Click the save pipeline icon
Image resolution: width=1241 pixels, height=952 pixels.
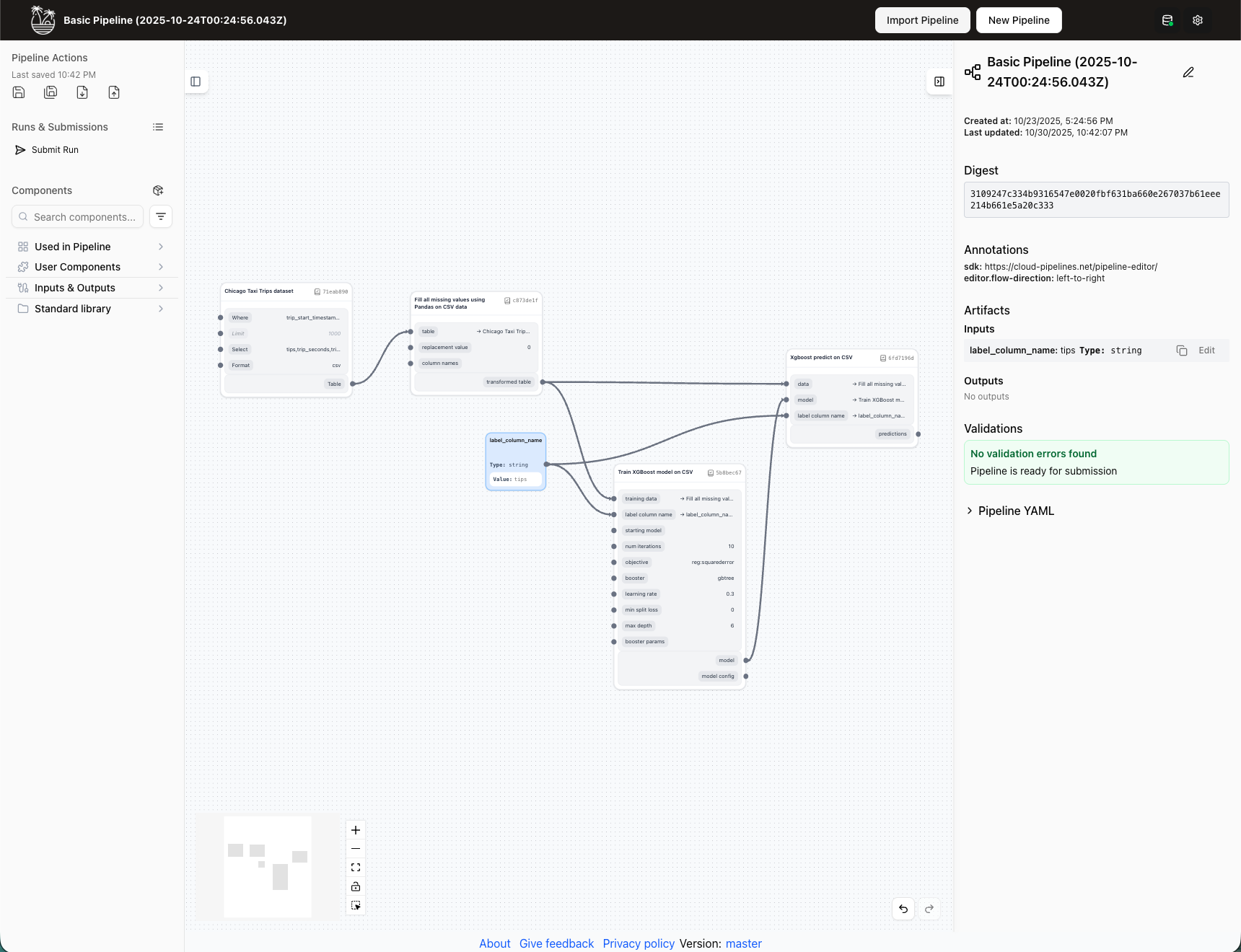[18, 92]
